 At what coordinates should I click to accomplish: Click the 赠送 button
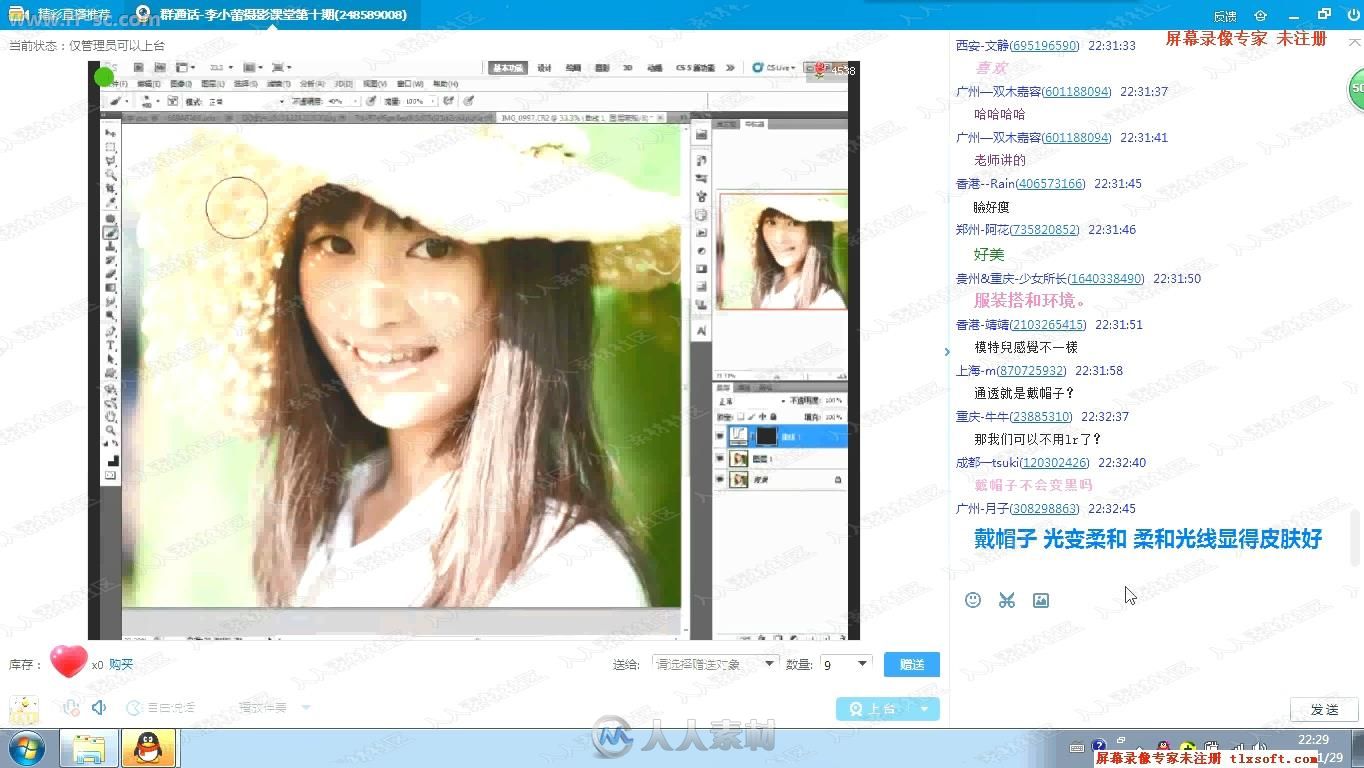(x=912, y=664)
